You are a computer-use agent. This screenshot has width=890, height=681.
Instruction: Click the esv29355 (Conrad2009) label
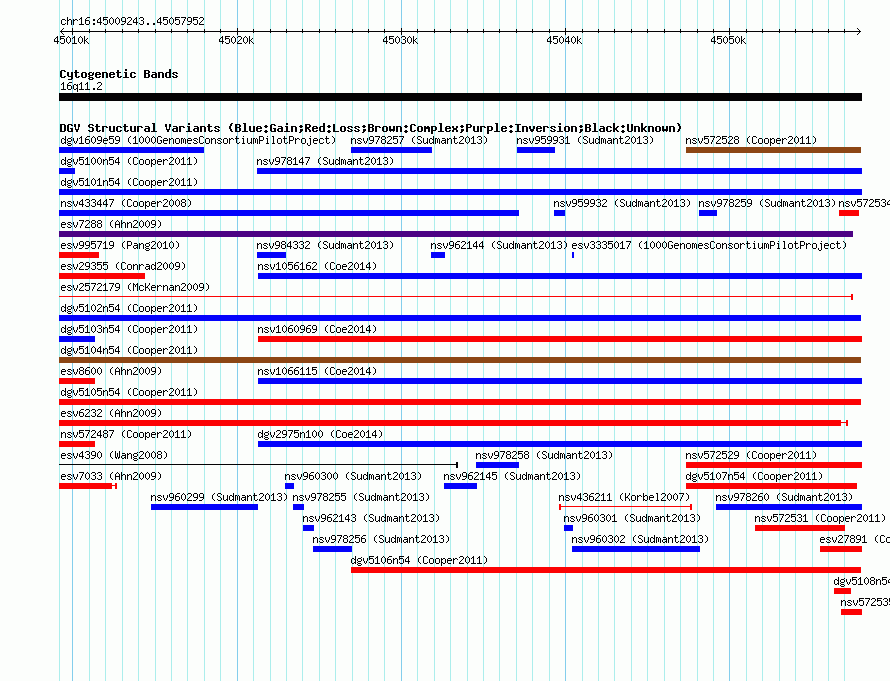[123, 266]
